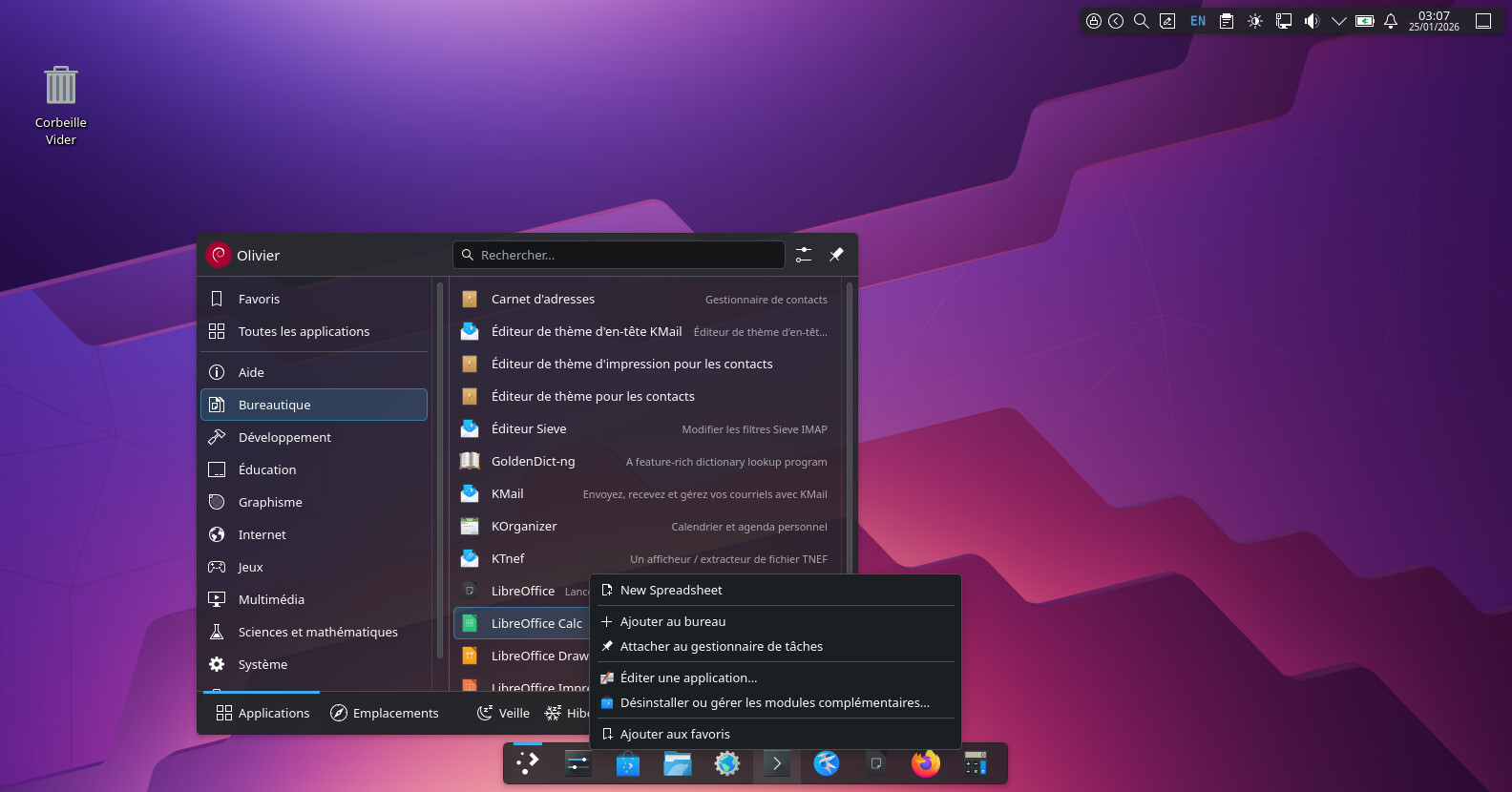Launch Éditeur de thème pour les contacts

[645, 396]
